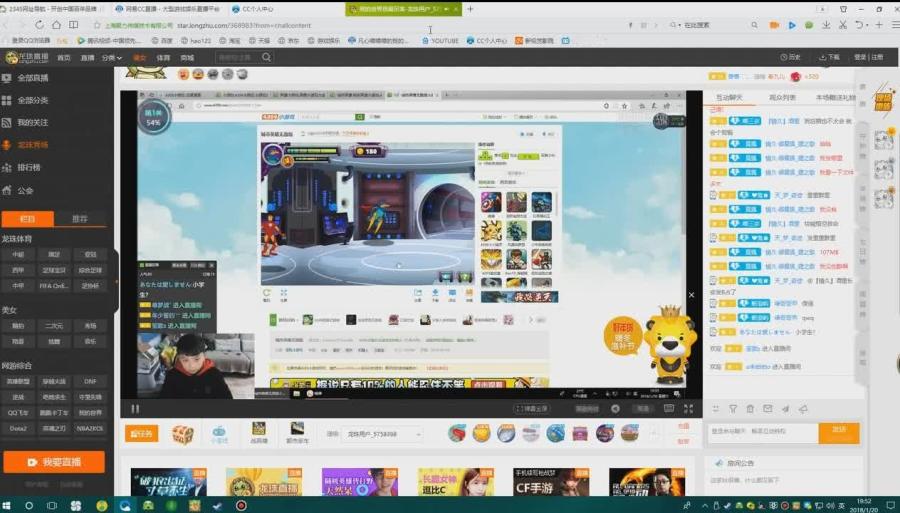Open 公会 guild page in sidebar

pos(25,190)
